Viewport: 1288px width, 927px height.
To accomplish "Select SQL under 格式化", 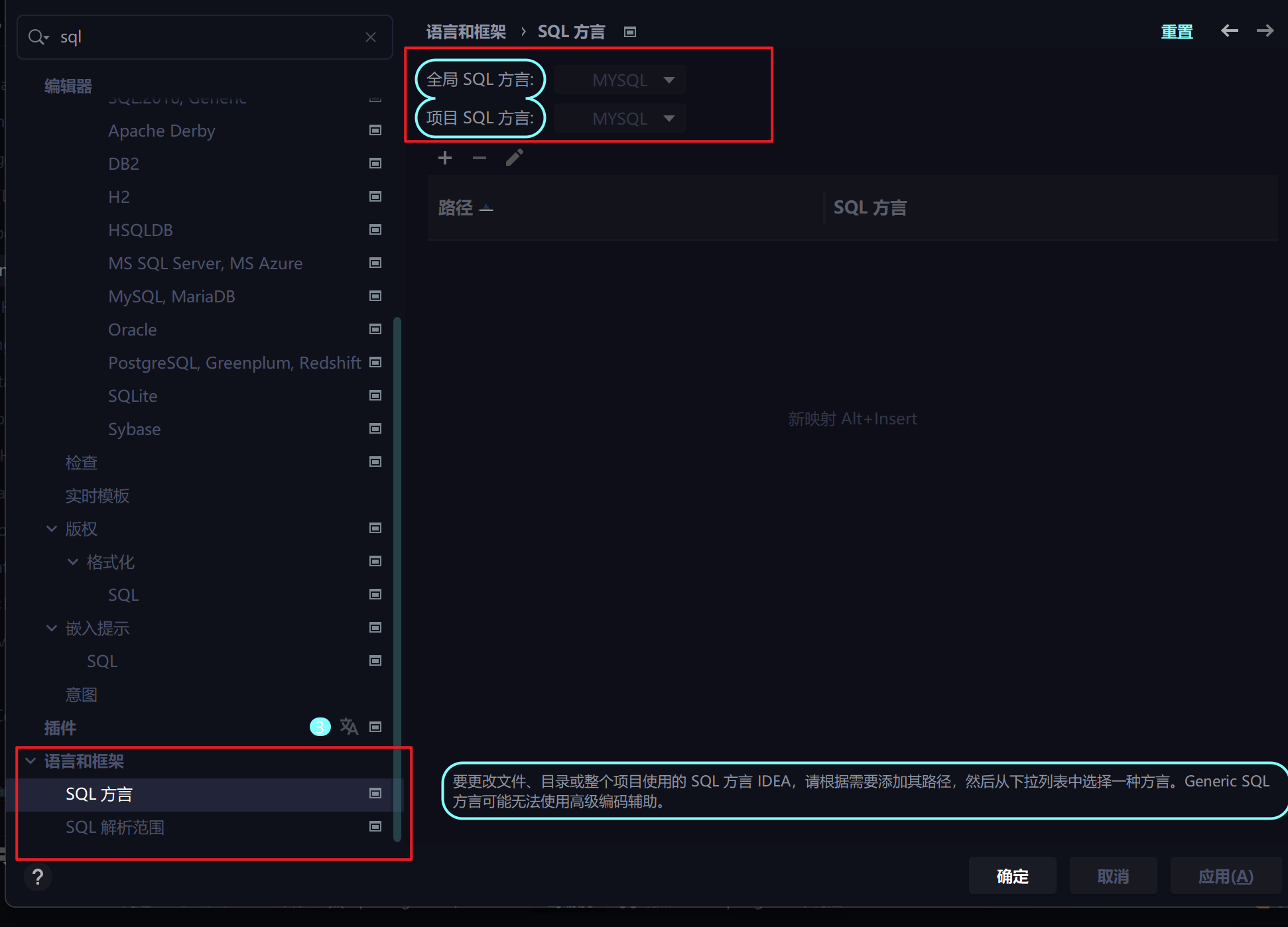I will 123,595.
